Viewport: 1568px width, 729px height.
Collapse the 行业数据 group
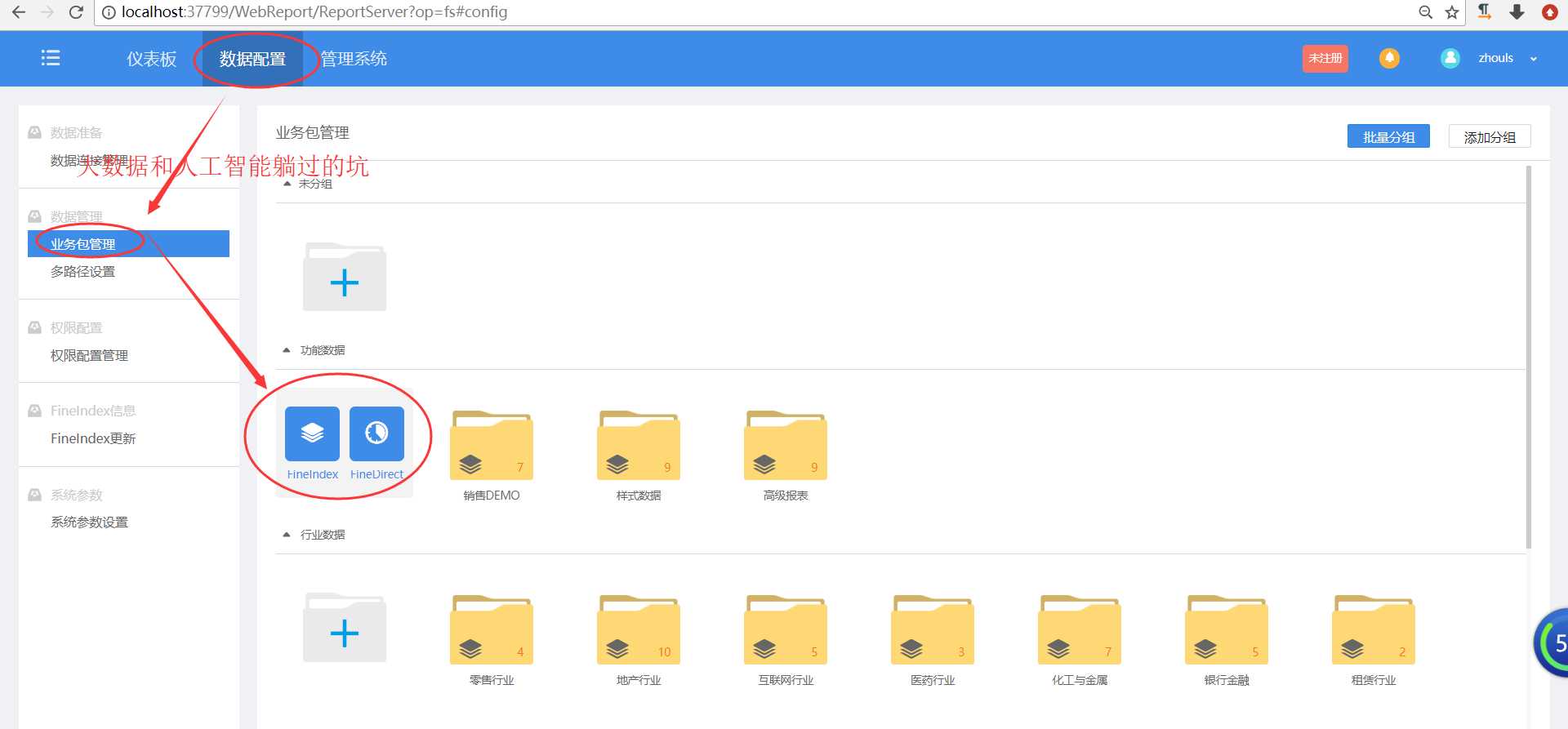[287, 535]
